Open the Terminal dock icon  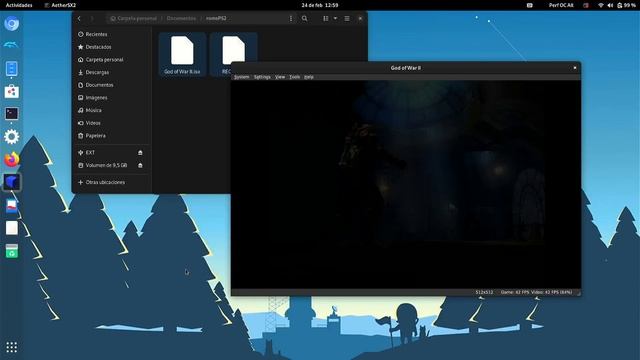(11, 114)
